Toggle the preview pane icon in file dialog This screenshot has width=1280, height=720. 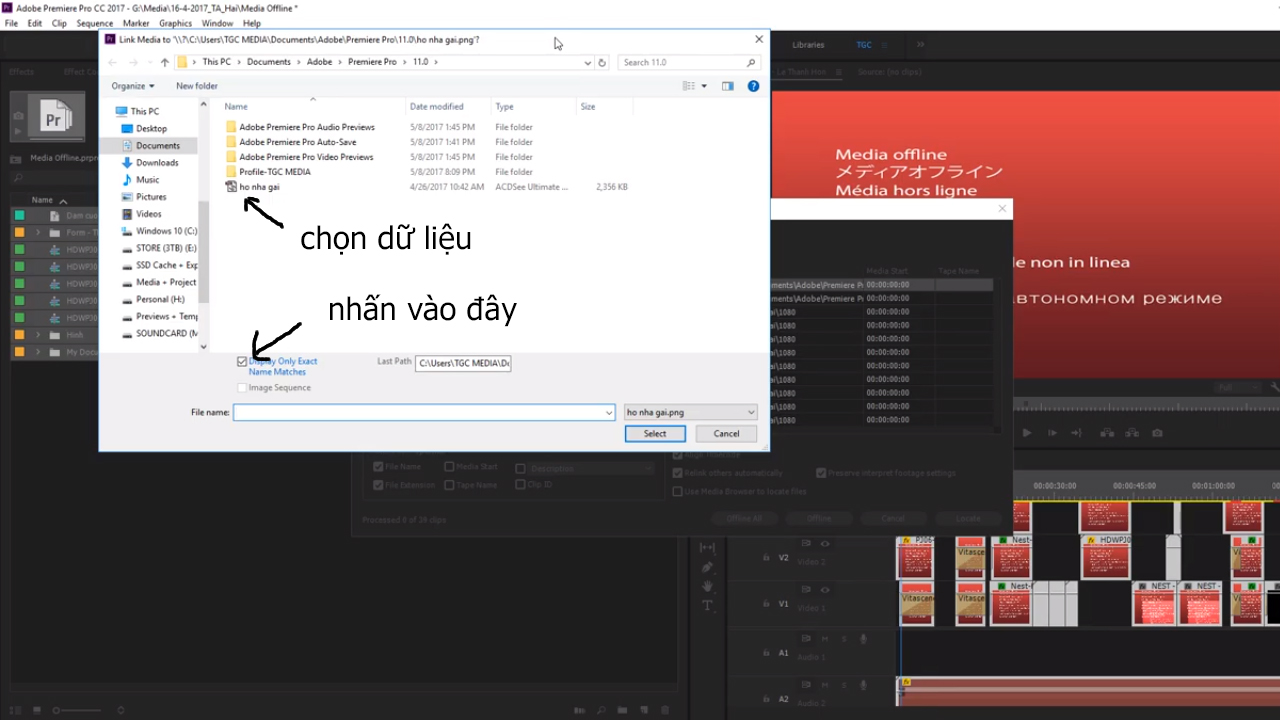point(728,86)
